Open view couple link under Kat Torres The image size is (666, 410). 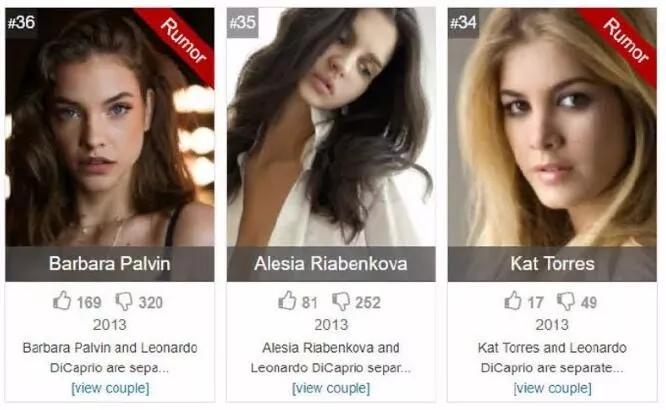(x=552, y=388)
